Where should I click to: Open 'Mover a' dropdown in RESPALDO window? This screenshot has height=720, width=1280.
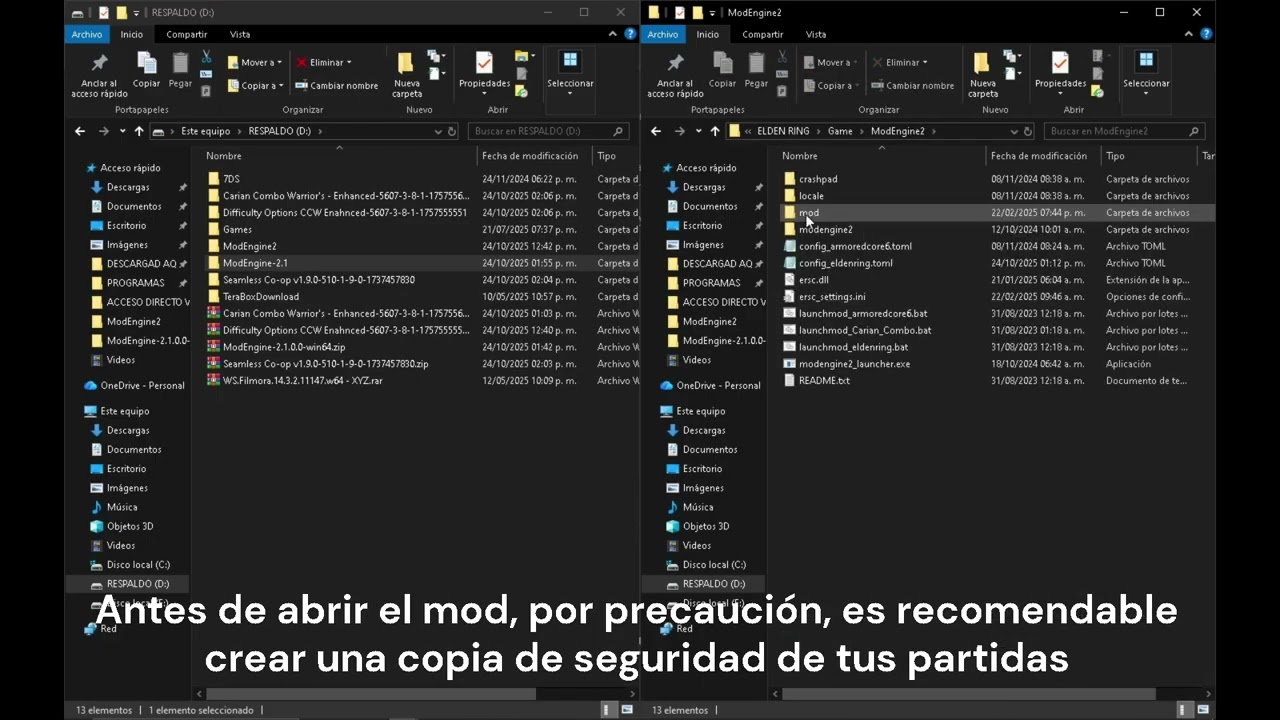coord(255,62)
